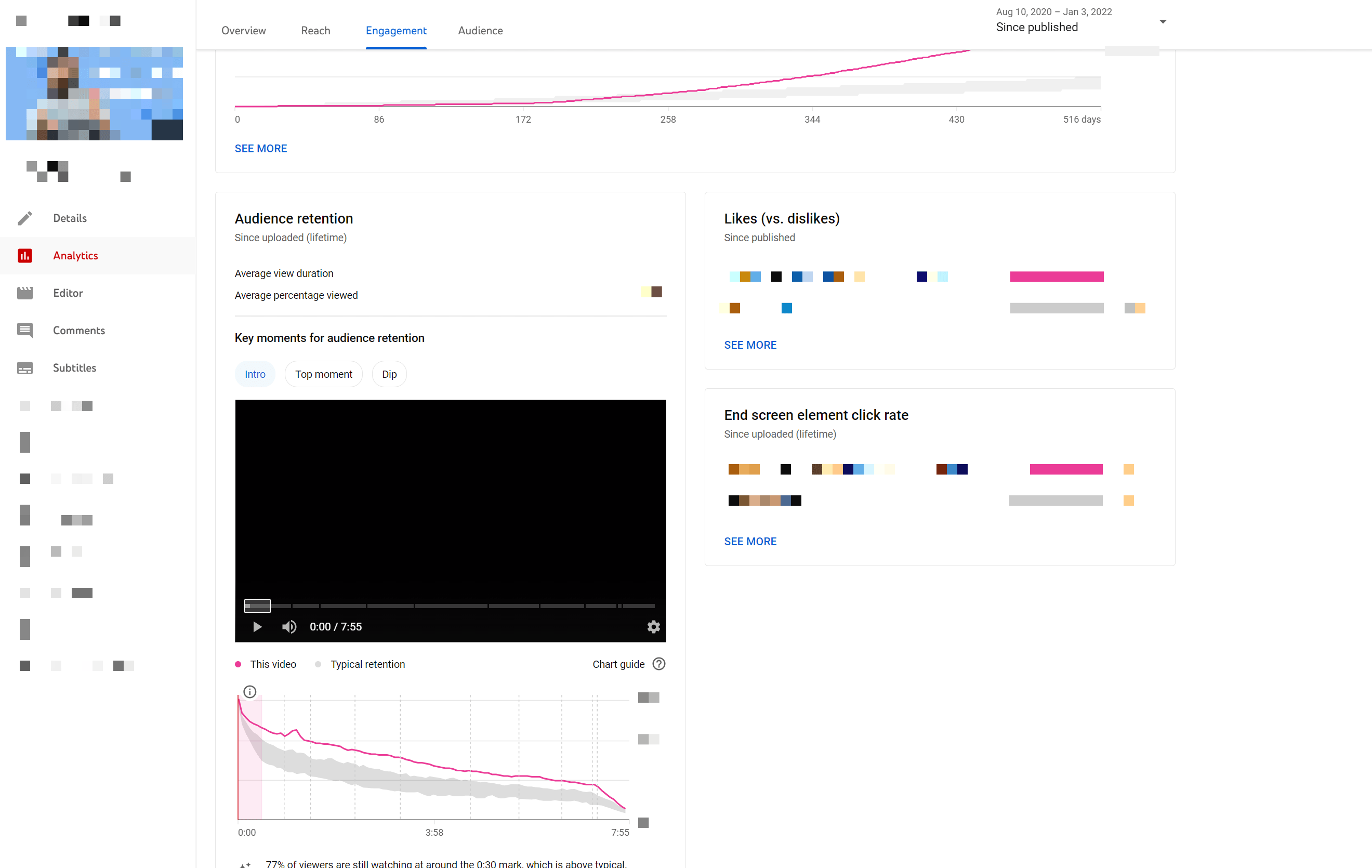Screen dimensions: 1372x868
Task: Open video player settings gear
Action: [653, 626]
